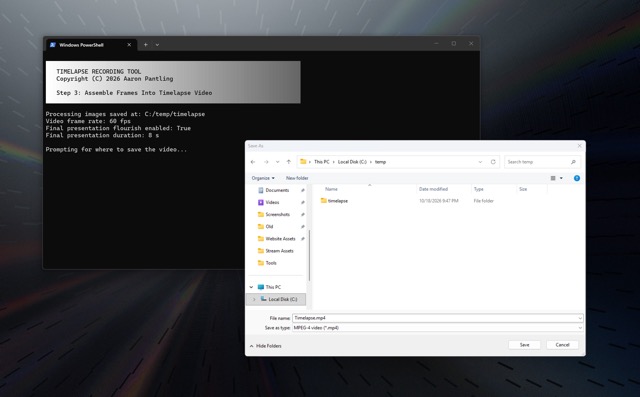Image resolution: width=640 pixels, height=397 pixels.
Task: Expand previous locations dropdown in address bar
Action: [x=480, y=162]
